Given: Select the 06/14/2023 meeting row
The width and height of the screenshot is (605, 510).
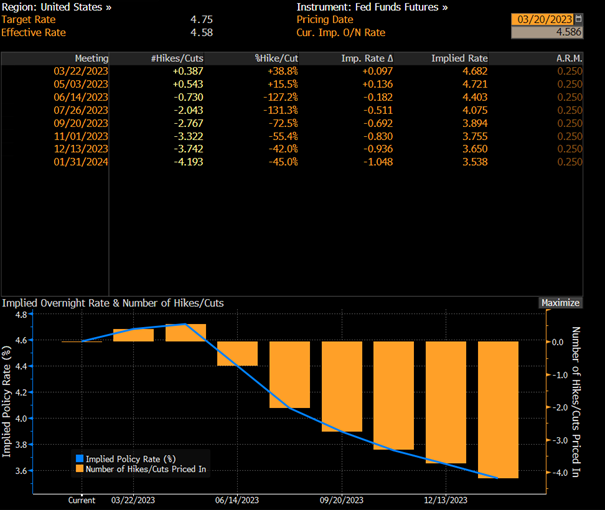Looking at the screenshot, I should point(292,97).
